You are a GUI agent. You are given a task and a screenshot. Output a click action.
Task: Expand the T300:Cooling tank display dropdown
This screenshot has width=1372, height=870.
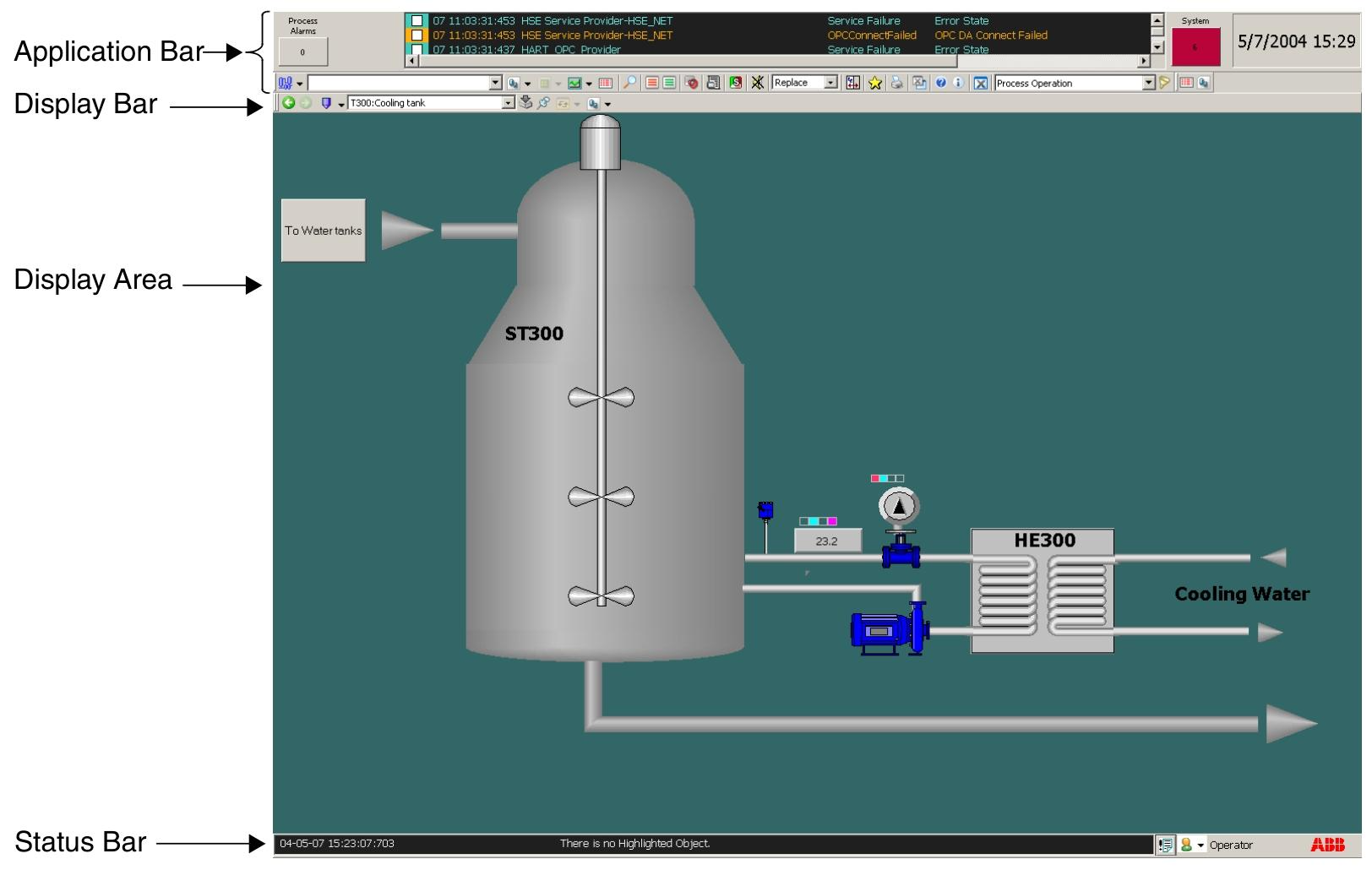pyautogui.click(x=508, y=103)
